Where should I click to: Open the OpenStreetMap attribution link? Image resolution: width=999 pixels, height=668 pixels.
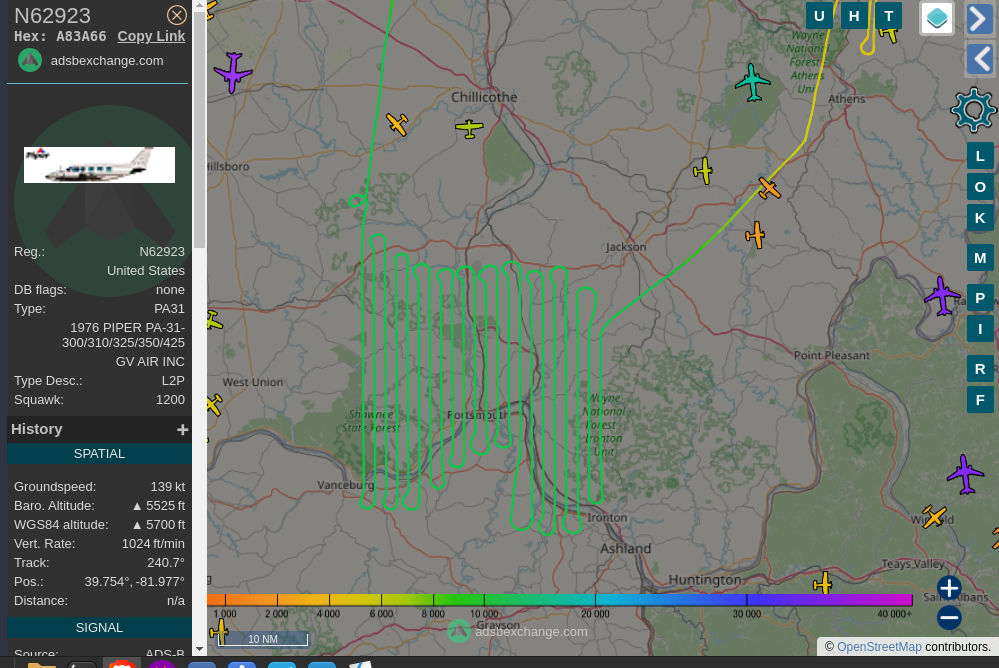point(879,647)
